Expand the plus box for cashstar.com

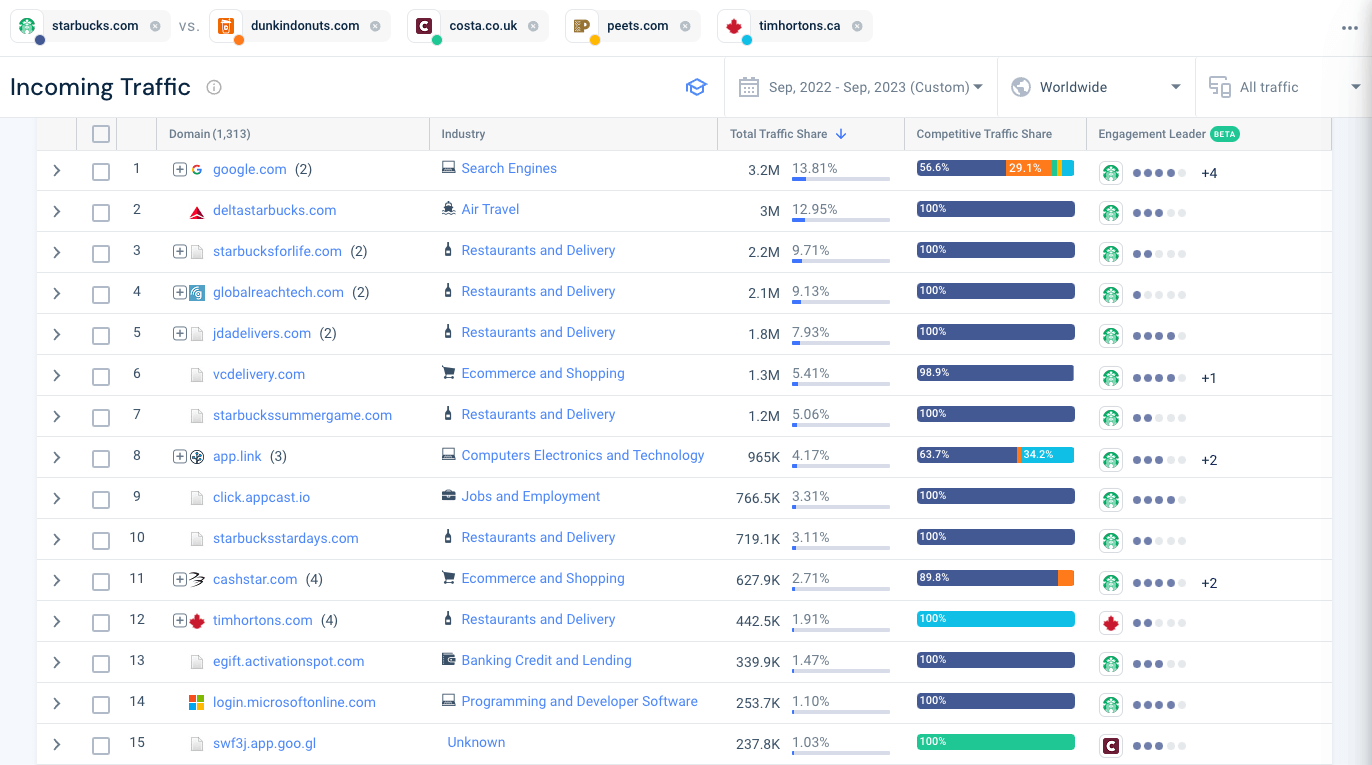180,579
